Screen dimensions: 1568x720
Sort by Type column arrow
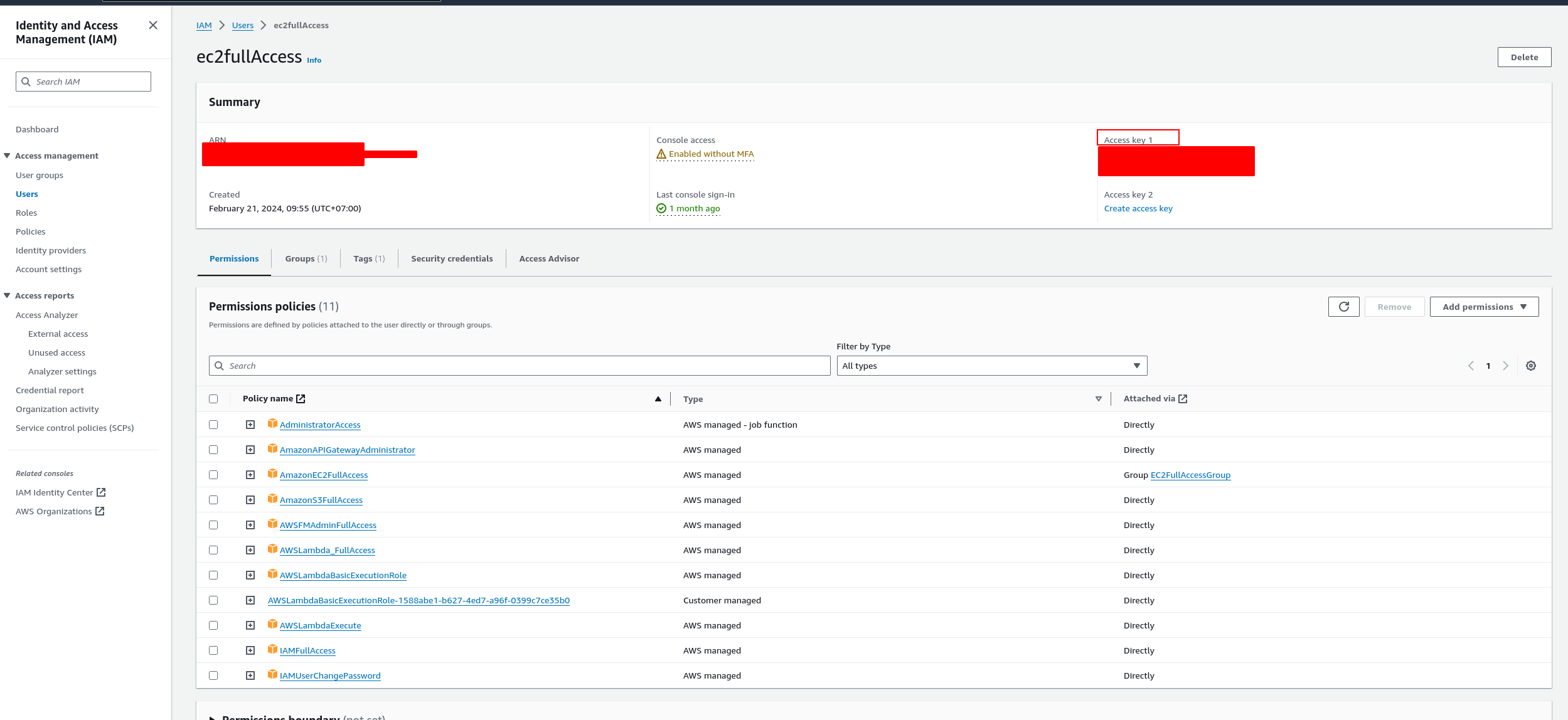(1099, 399)
